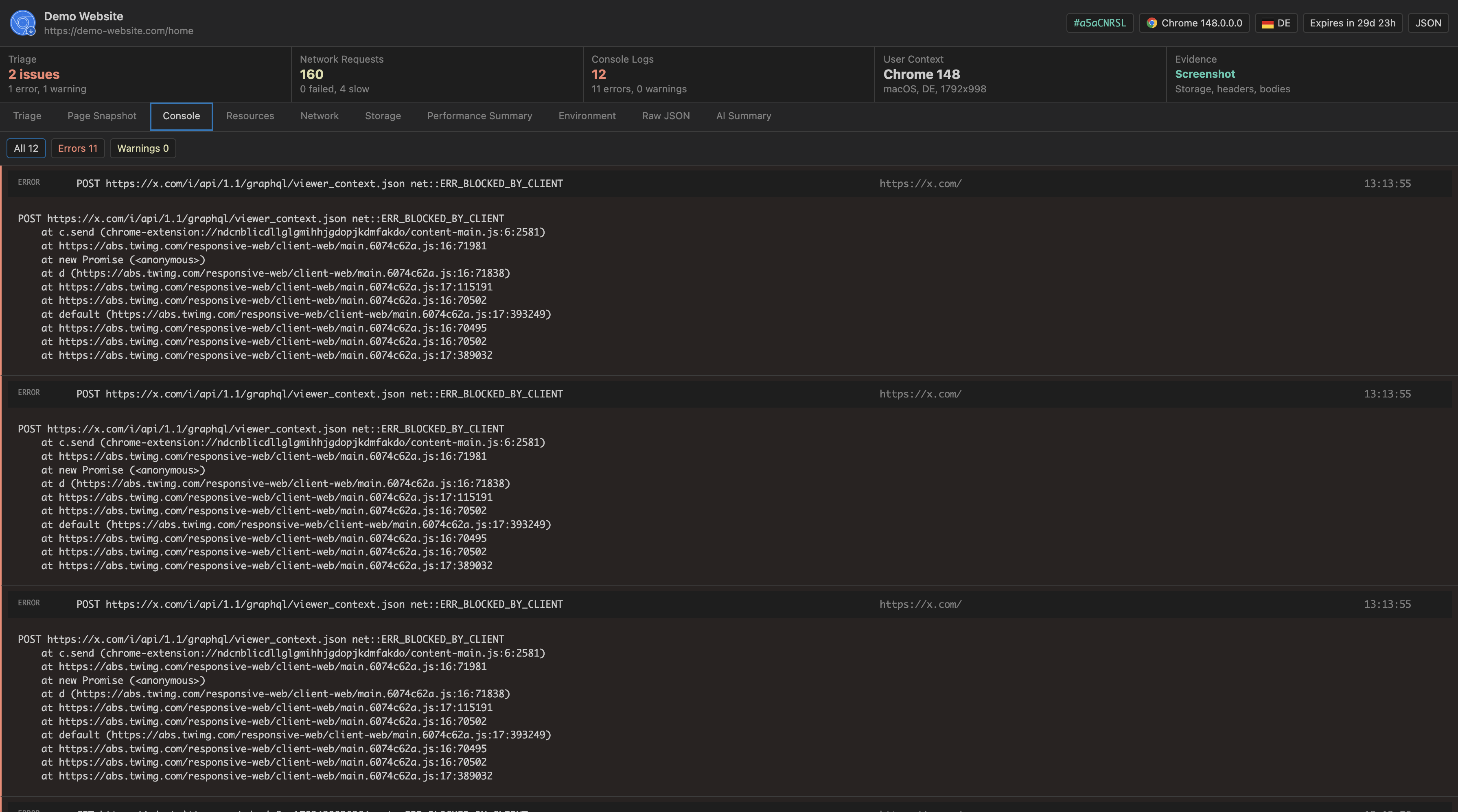Click c.send chrome-extension line in first stack trace
The height and width of the screenshot is (812, 1458).
tap(293, 233)
